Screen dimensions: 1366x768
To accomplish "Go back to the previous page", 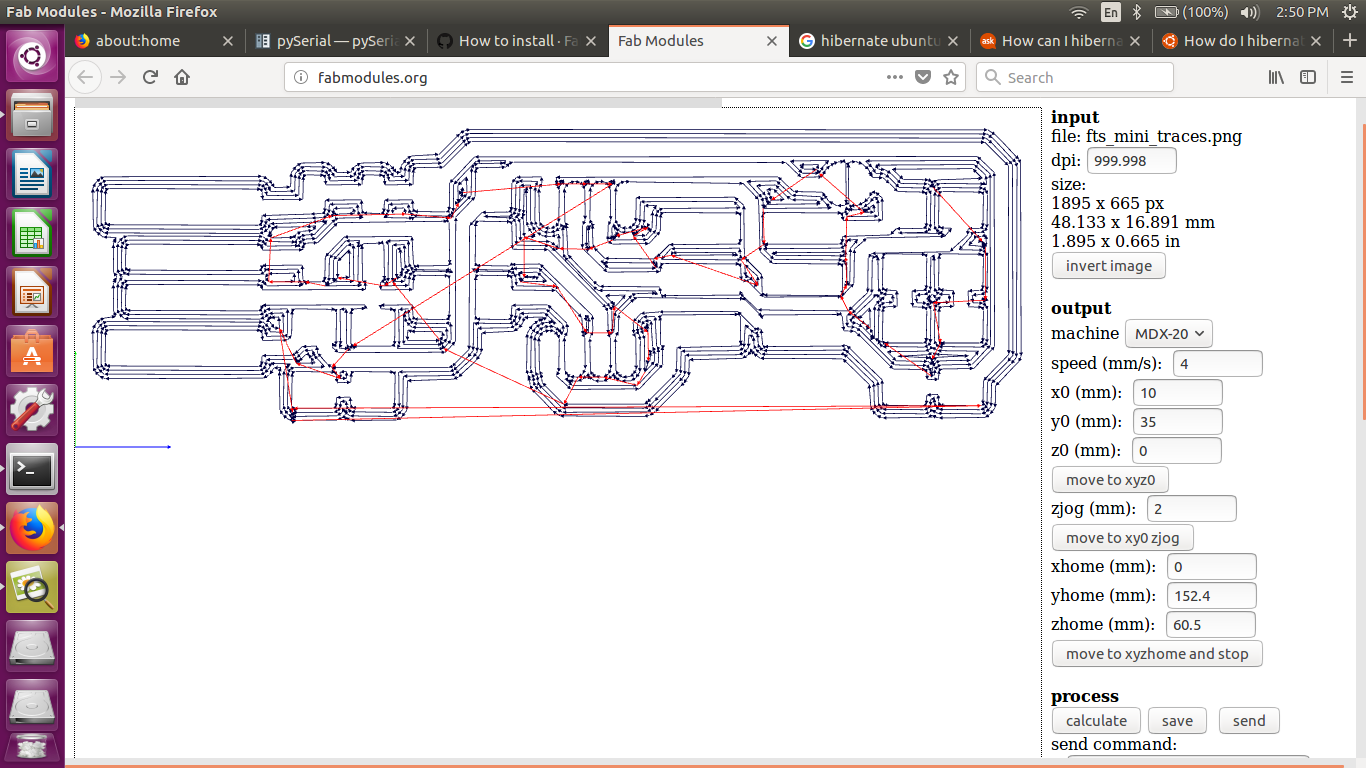I will coord(86,77).
